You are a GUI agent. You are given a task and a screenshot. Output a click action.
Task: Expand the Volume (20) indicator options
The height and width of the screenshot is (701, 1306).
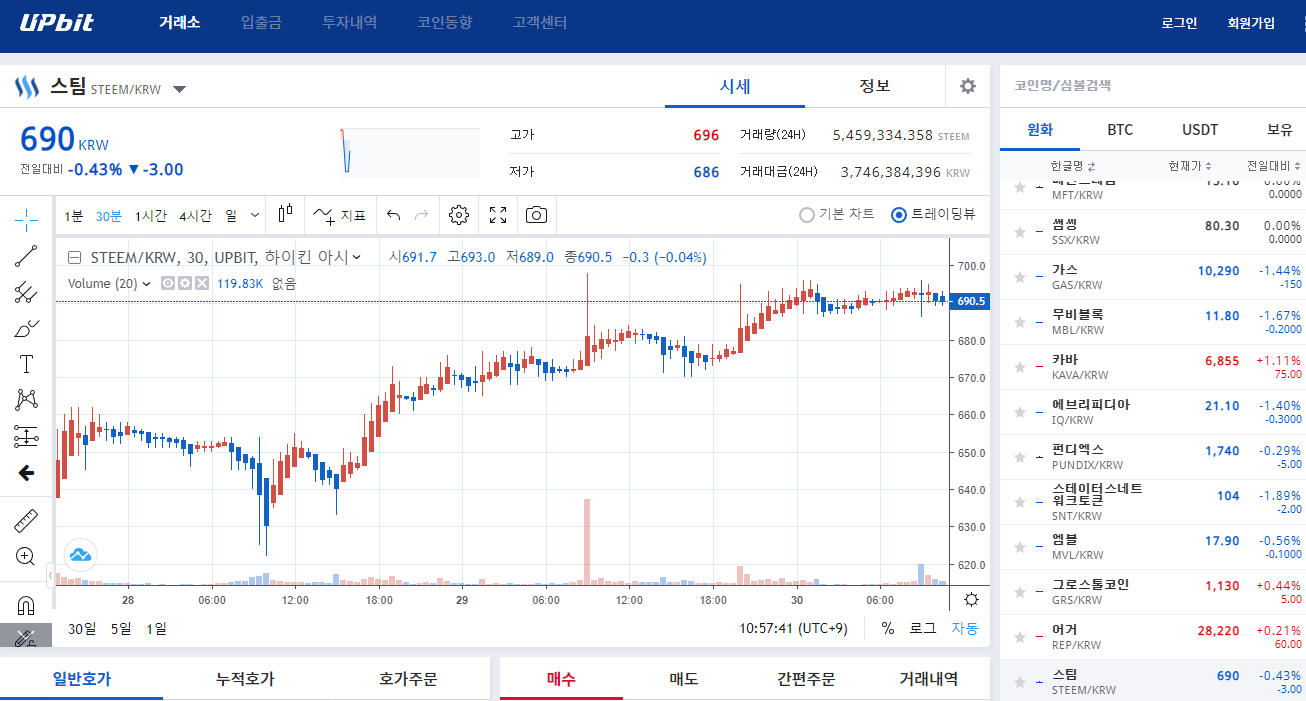click(x=146, y=283)
